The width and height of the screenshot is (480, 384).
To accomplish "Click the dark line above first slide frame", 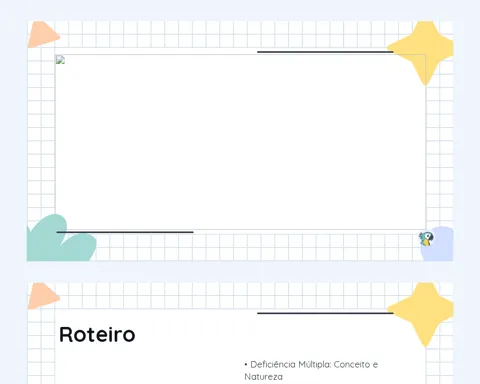I will (x=325, y=52).
